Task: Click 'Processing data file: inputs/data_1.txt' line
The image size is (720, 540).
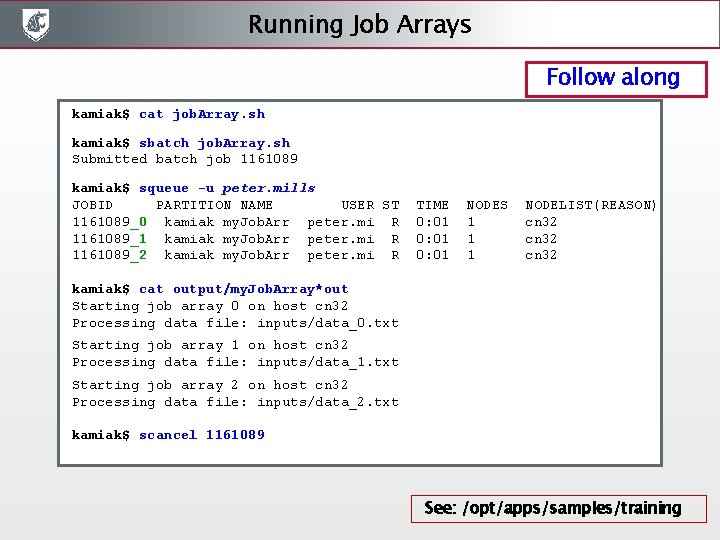Action: point(236,362)
